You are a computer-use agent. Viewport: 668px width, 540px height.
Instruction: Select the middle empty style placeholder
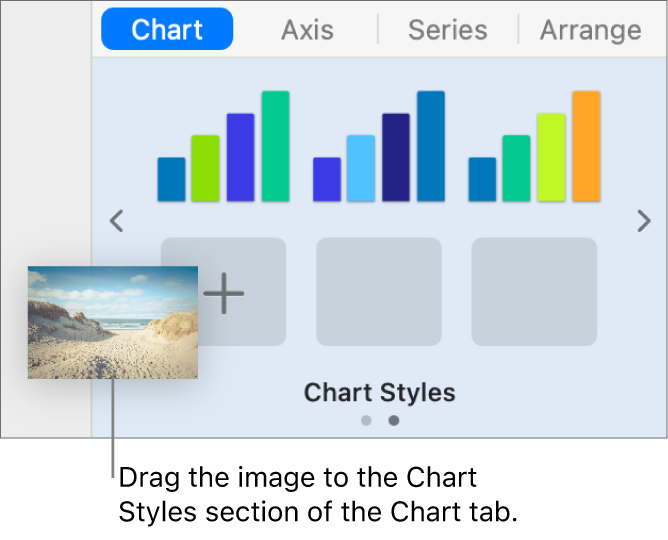click(379, 291)
